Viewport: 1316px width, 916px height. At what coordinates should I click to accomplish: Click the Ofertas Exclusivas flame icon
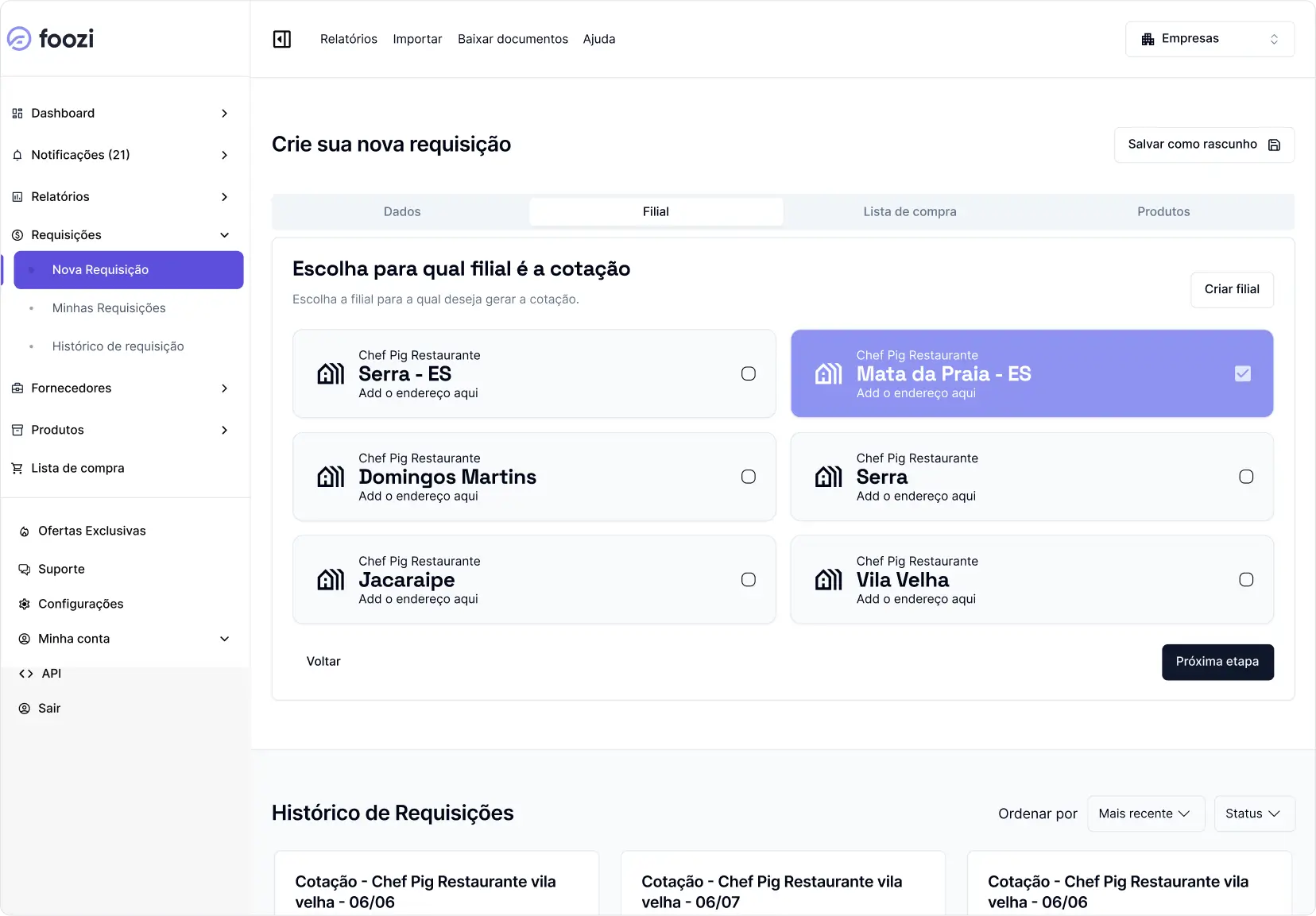[25, 531]
